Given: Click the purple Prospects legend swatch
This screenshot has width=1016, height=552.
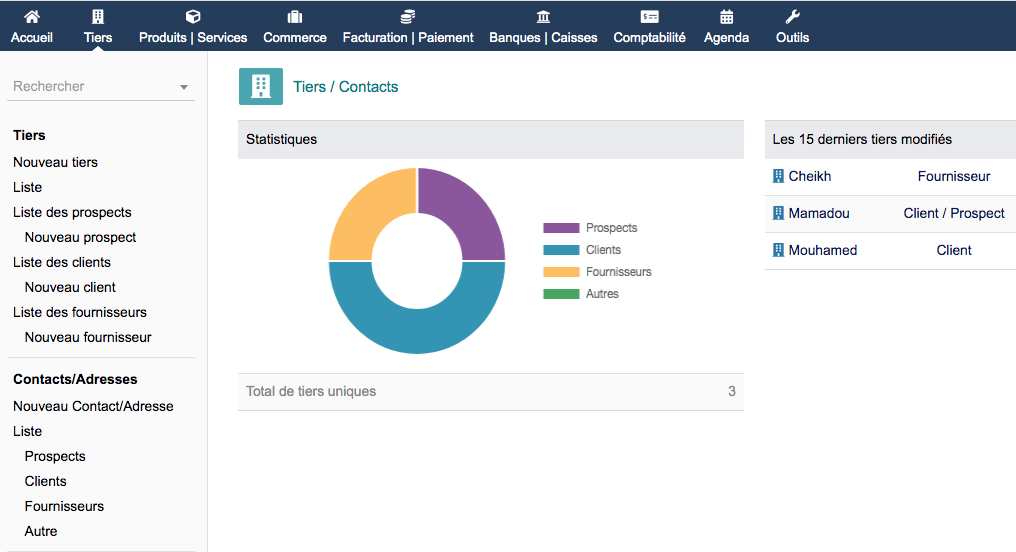Looking at the screenshot, I should [x=561, y=228].
